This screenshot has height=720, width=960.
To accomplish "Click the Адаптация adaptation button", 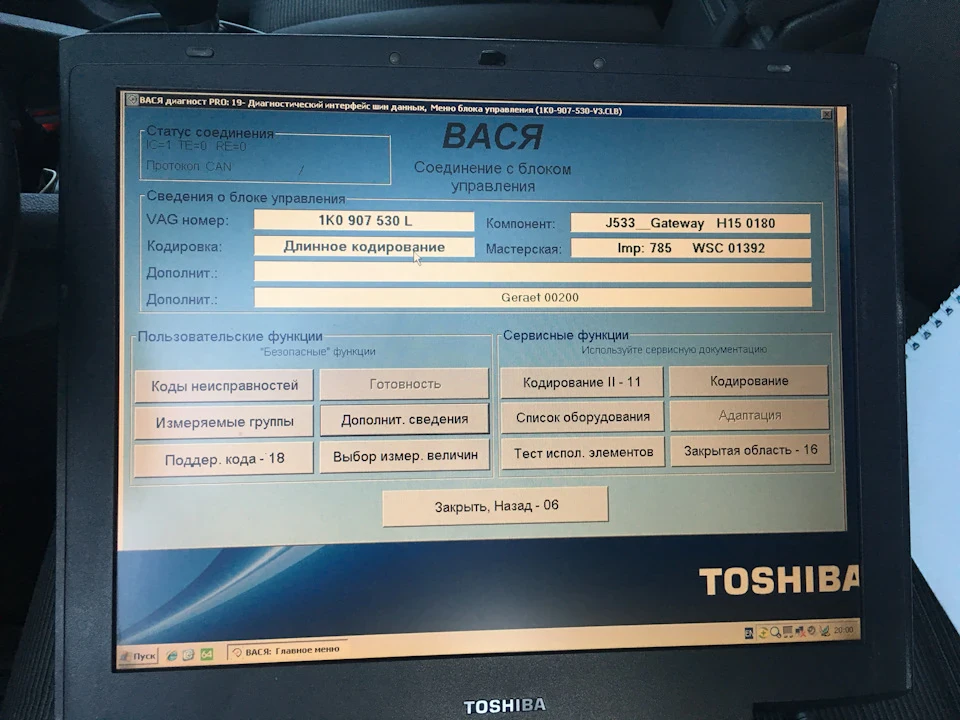I will tap(749, 415).
